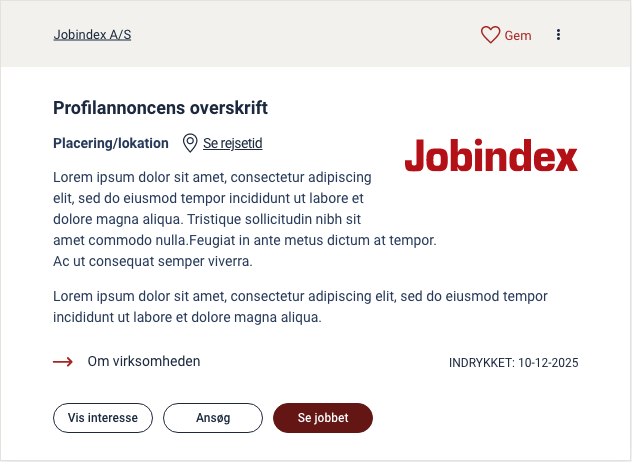Open the Om virksomheden link
Screen dimensions: 632x462
tap(144, 362)
